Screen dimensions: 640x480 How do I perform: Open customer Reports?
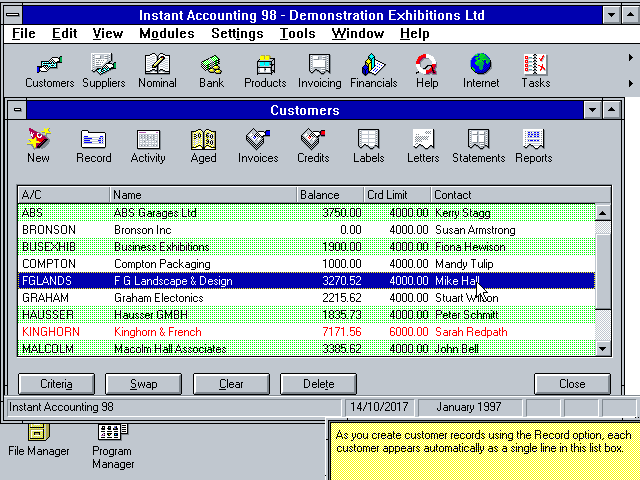[533, 146]
